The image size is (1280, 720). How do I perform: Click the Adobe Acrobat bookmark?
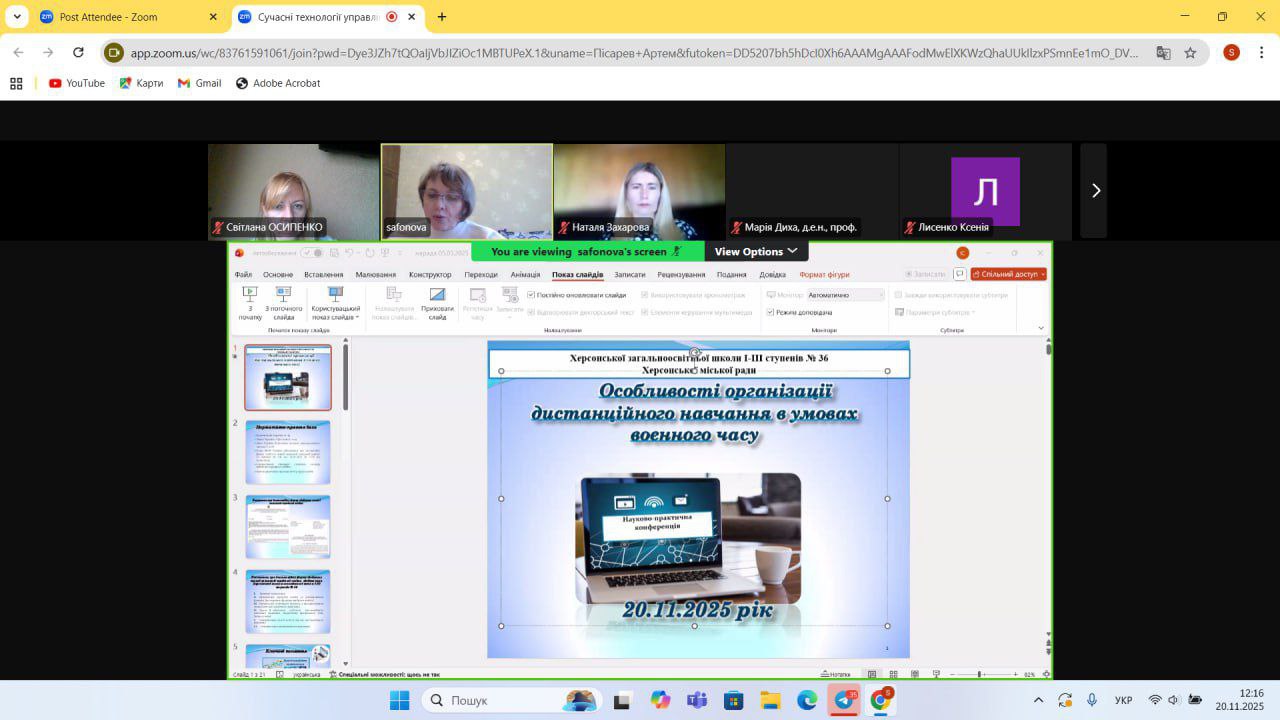point(278,83)
